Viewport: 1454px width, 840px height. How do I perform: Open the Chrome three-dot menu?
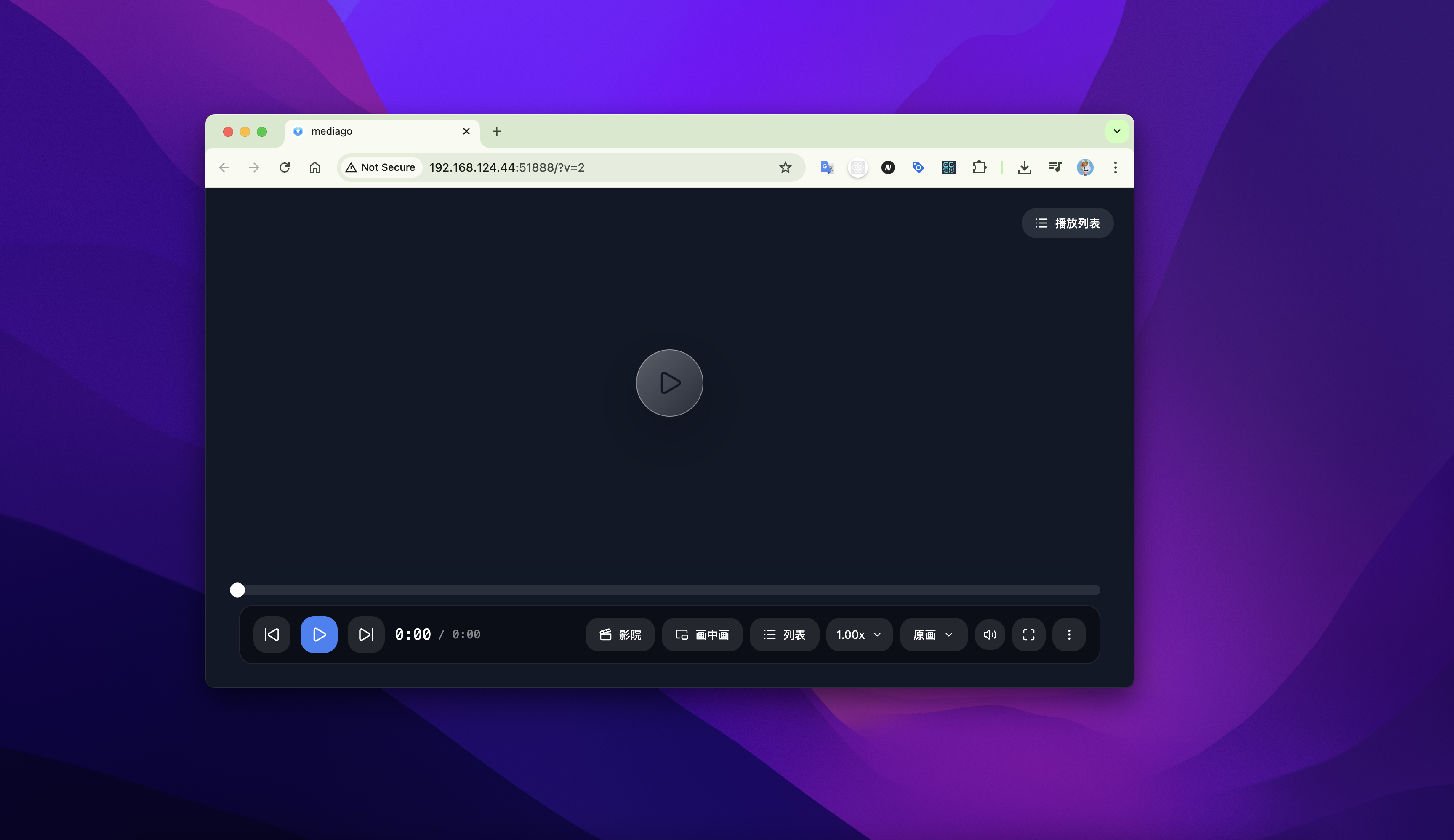pyautogui.click(x=1115, y=167)
